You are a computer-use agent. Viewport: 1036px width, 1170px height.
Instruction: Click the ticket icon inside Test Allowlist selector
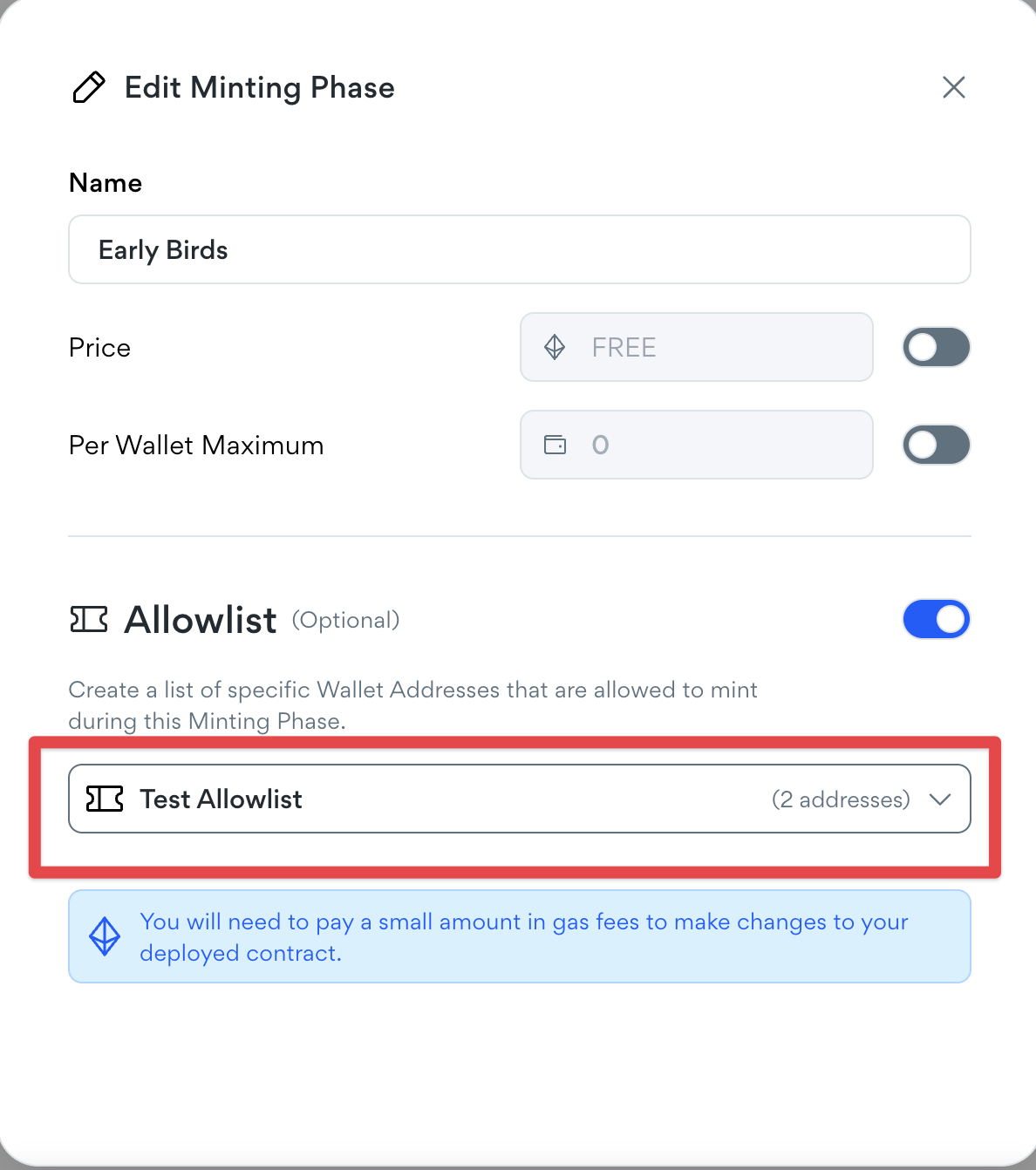pos(105,799)
